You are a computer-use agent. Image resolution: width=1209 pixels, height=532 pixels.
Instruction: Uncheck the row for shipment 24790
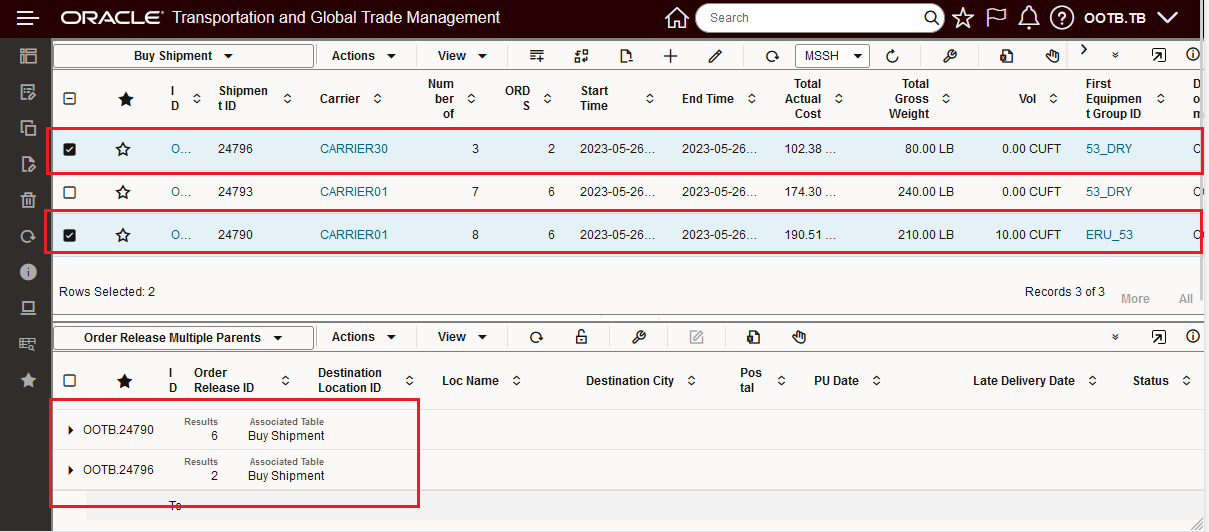tap(70, 235)
